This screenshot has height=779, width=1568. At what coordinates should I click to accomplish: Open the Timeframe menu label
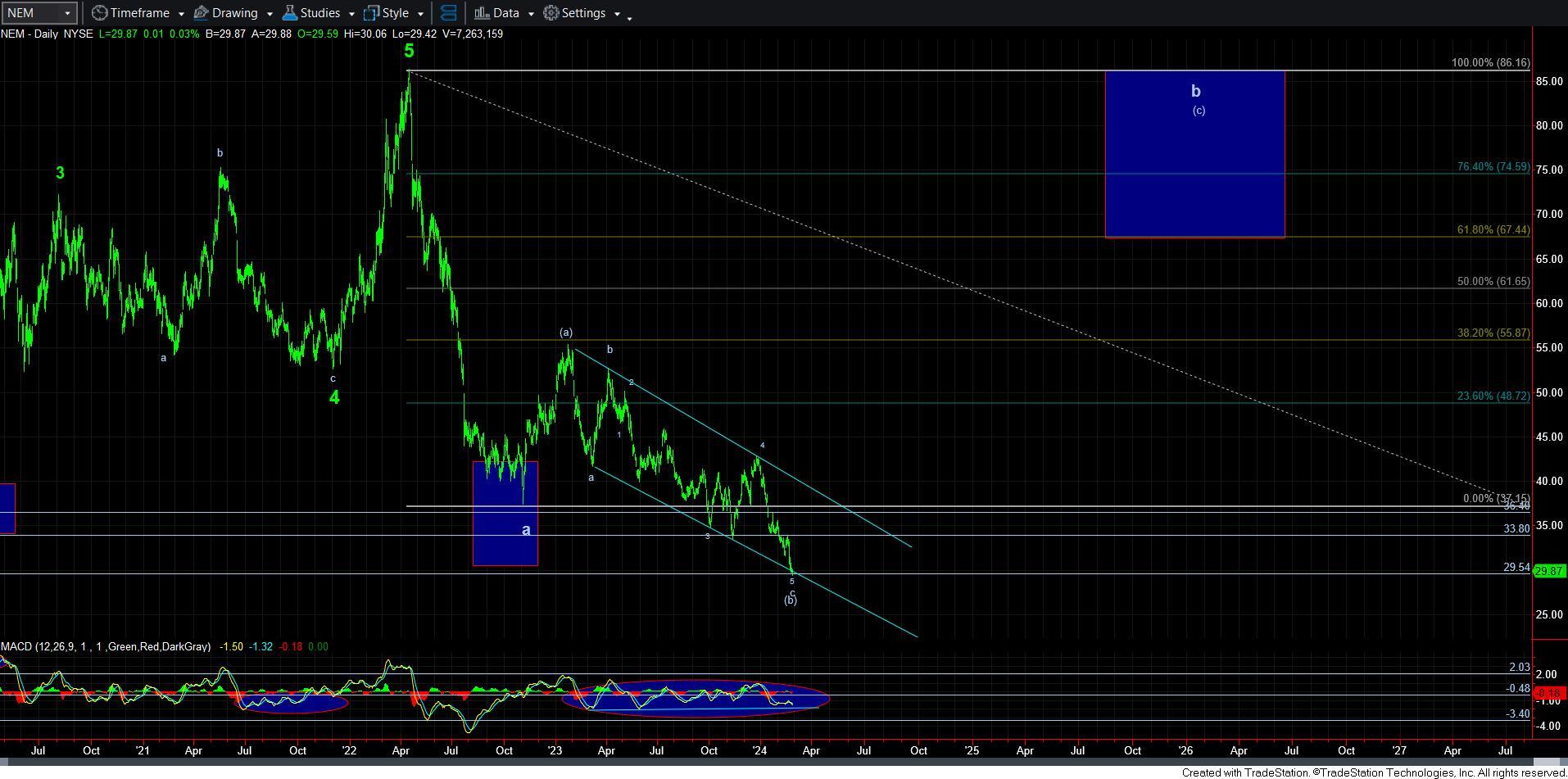coord(140,13)
